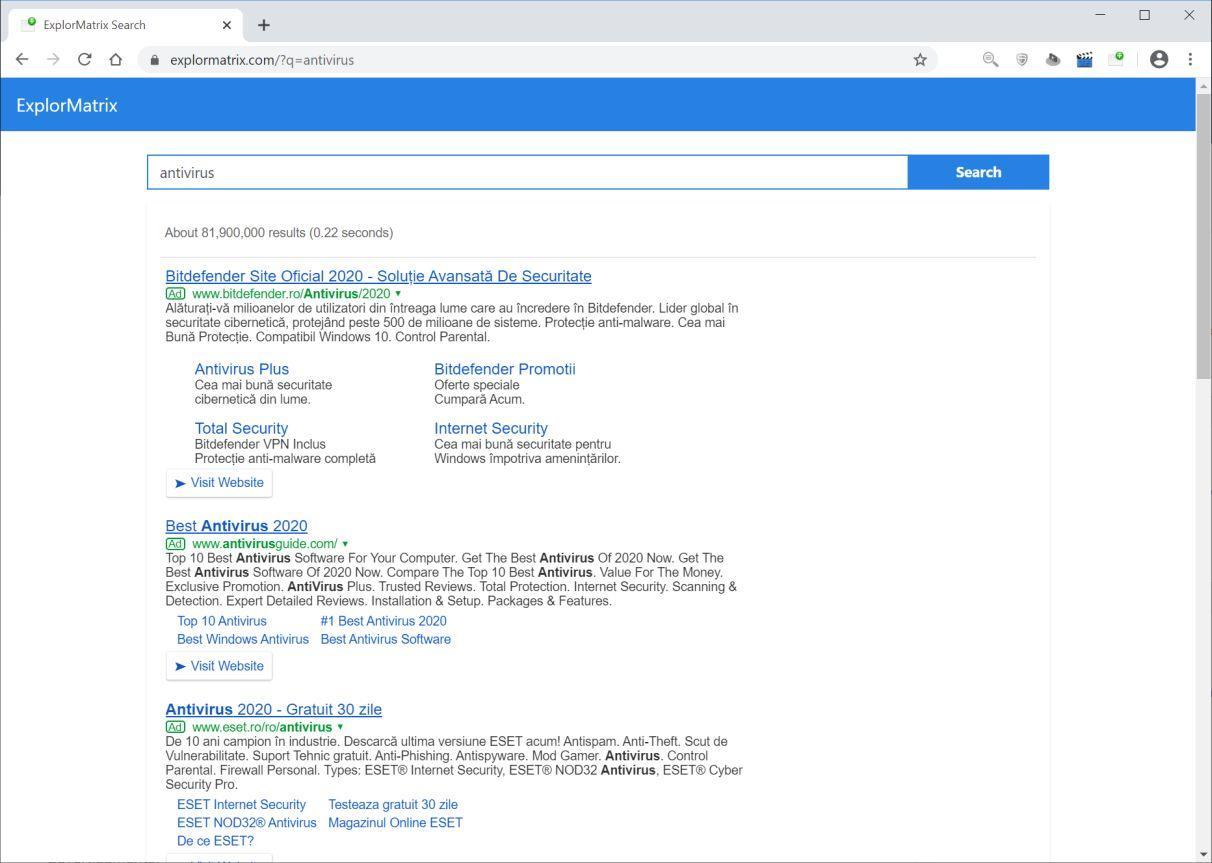
Task: Open the Chrome profile account icon
Action: [x=1159, y=60]
